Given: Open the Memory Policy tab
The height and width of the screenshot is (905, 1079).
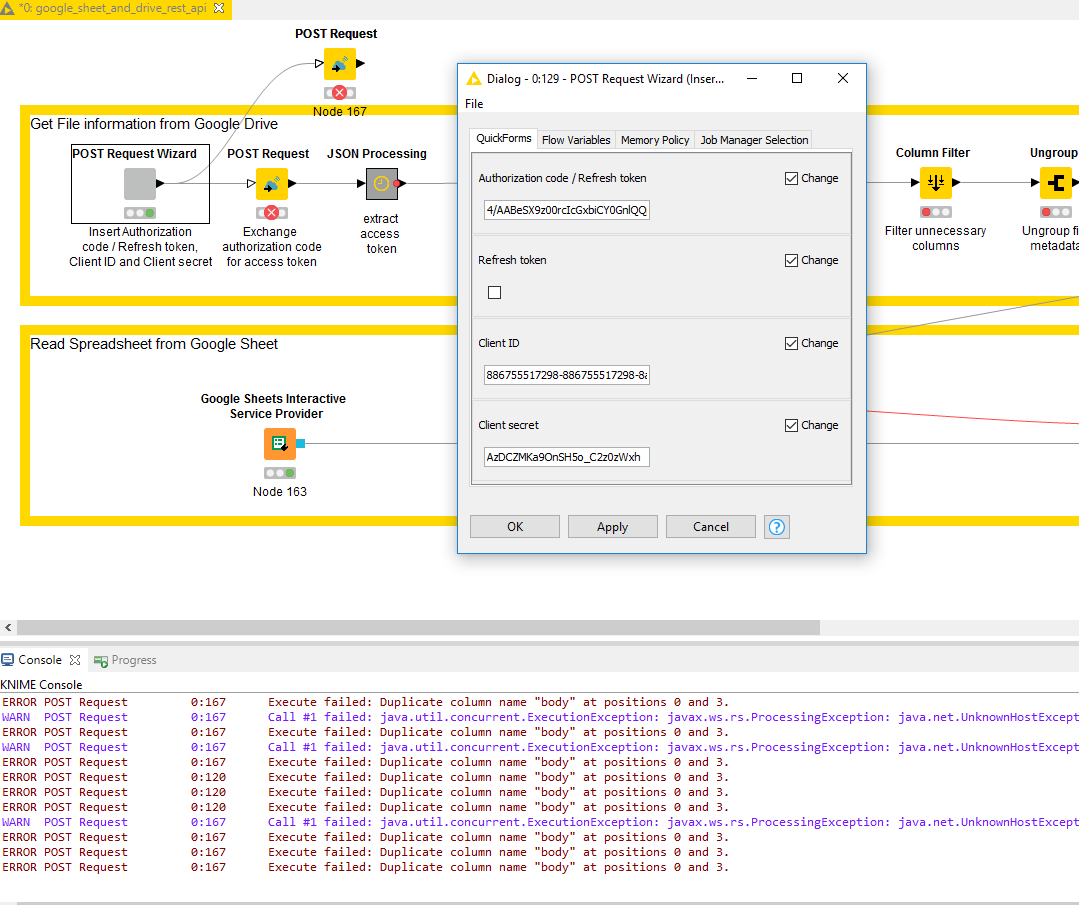Looking at the screenshot, I should coord(655,140).
